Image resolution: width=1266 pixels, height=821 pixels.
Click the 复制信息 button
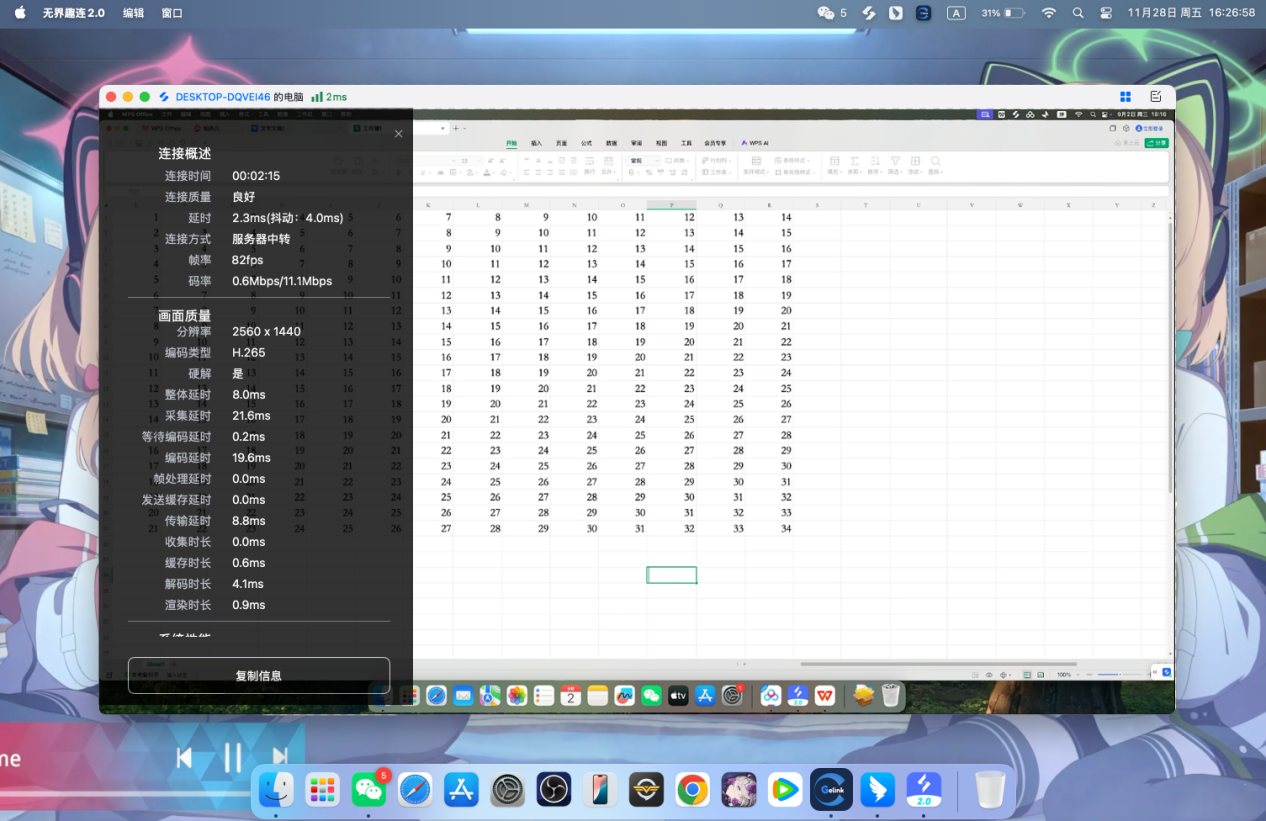click(259, 675)
